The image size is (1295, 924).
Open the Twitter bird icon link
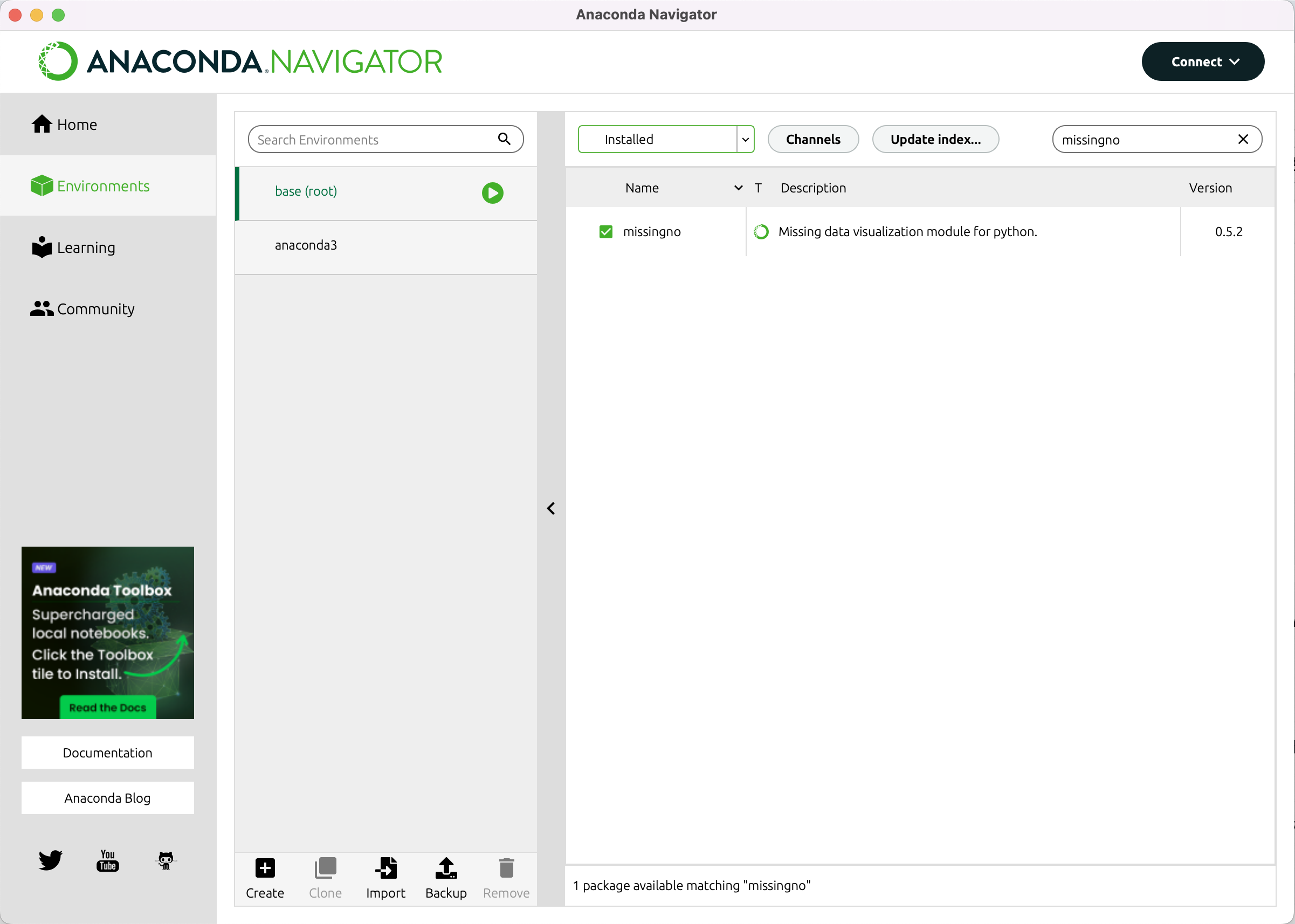50,860
